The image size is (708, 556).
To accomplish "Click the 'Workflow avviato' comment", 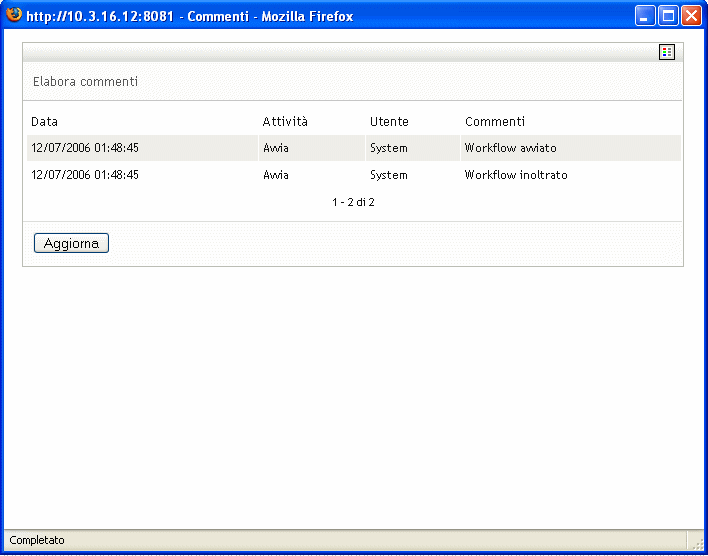I will coord(511,148).
